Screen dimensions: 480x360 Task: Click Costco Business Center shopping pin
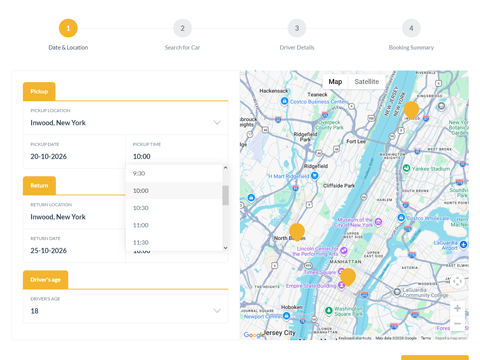284,101
